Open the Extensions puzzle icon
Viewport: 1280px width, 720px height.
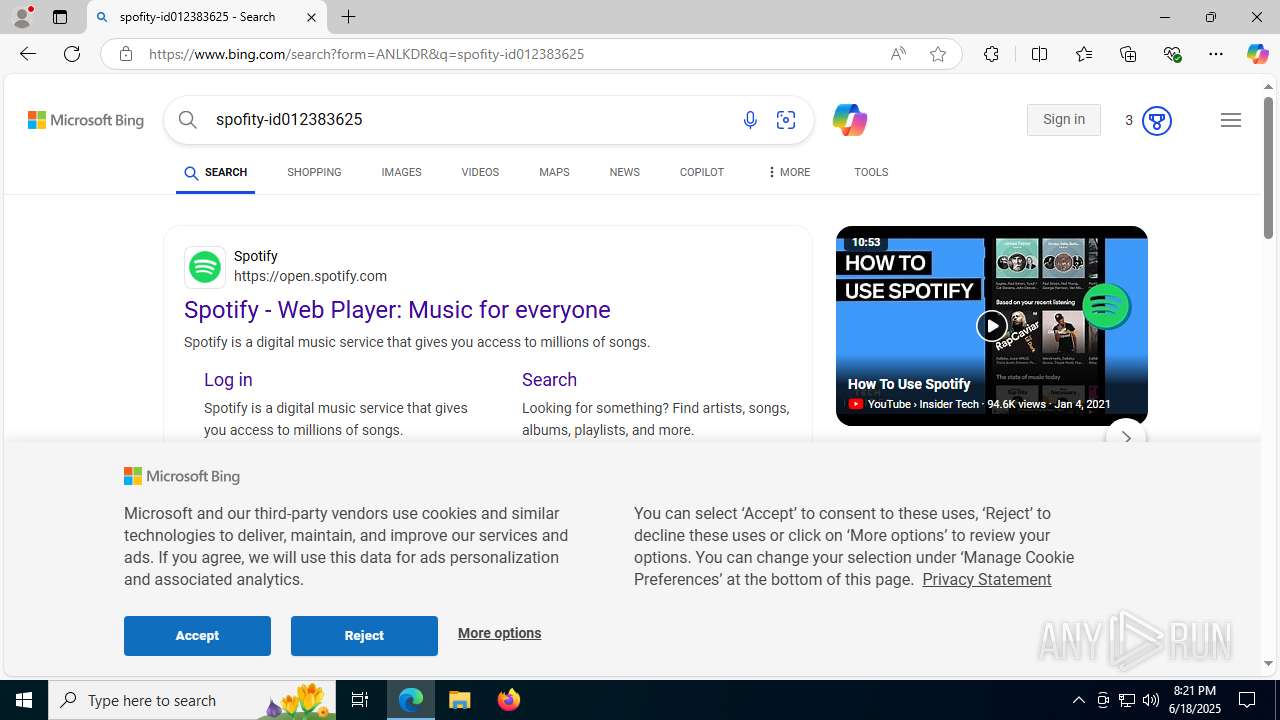coord(991,54)
